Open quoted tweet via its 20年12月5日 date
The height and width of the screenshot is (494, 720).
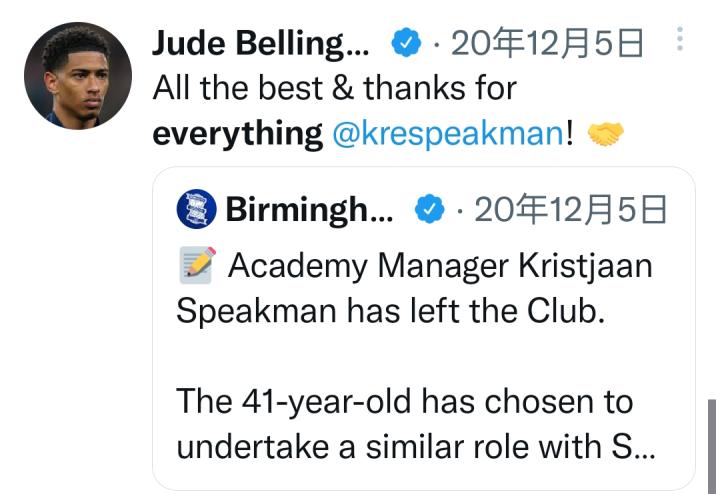[568, 210]
